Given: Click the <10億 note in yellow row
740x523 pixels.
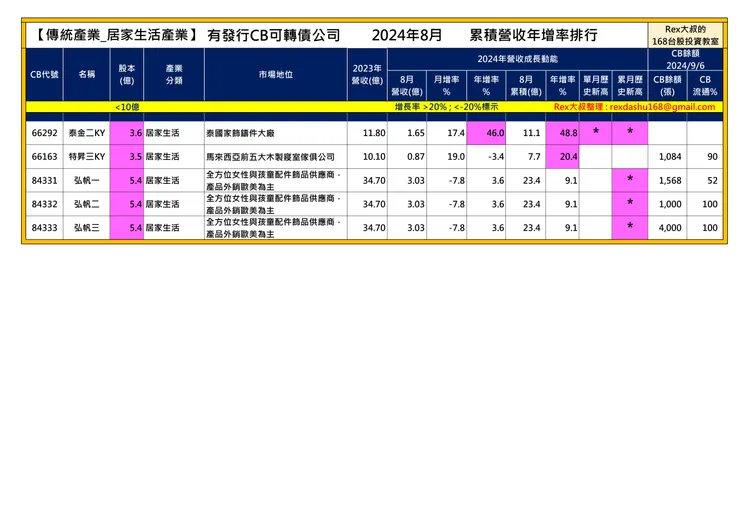Looking at the screenshot, I should click(127, 107).
